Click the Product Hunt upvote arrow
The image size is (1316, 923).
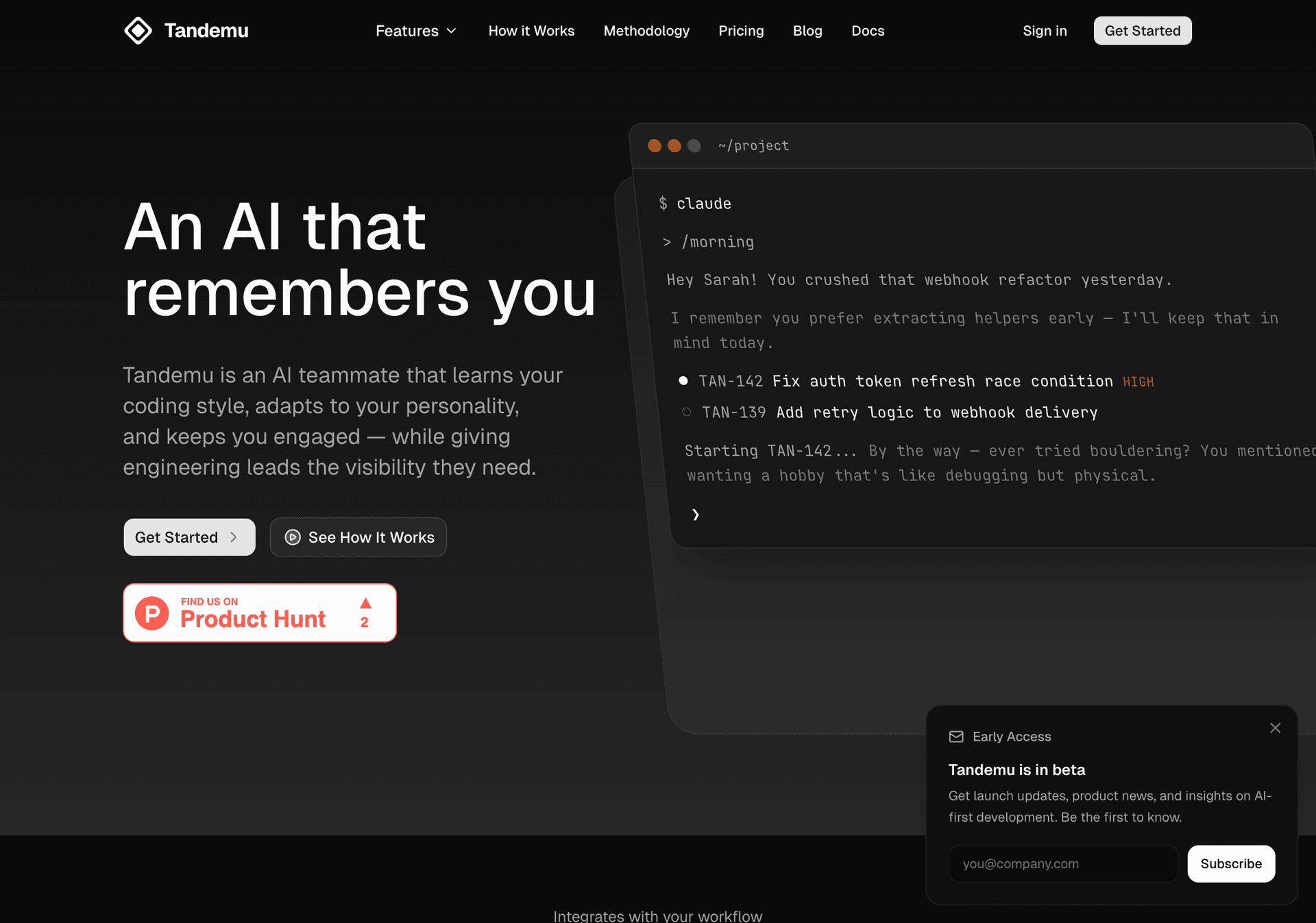click(365, 603)
